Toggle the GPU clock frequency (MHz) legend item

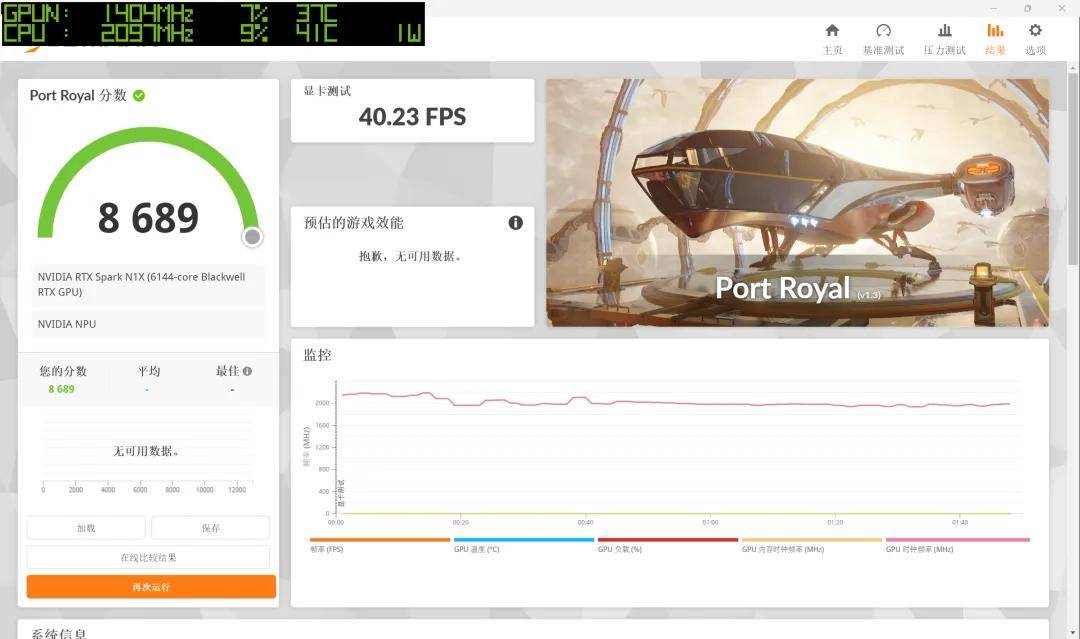[957, 545]
